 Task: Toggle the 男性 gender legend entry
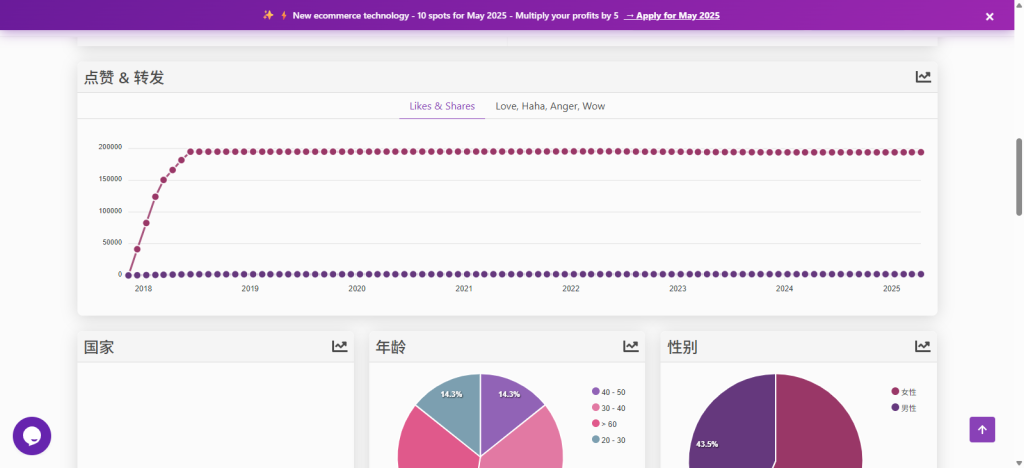(x=904, y=408)
